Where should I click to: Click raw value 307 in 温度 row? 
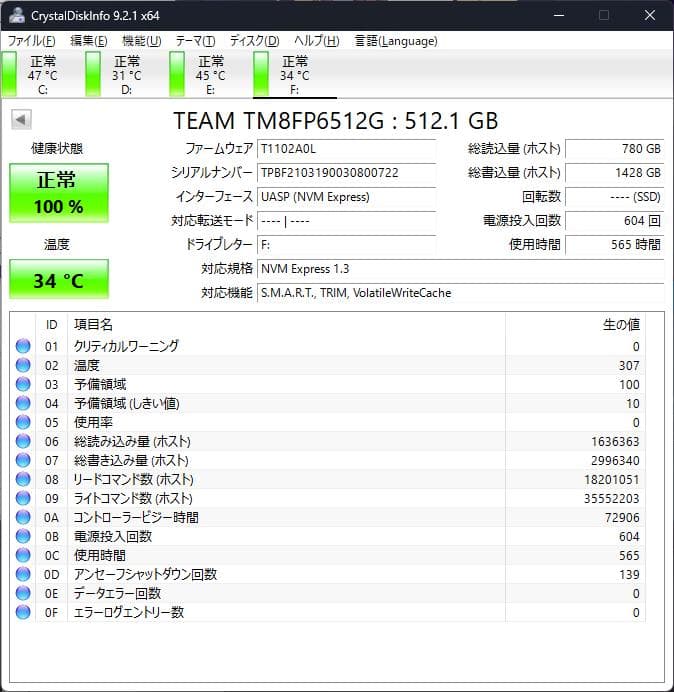pos(629,365)
